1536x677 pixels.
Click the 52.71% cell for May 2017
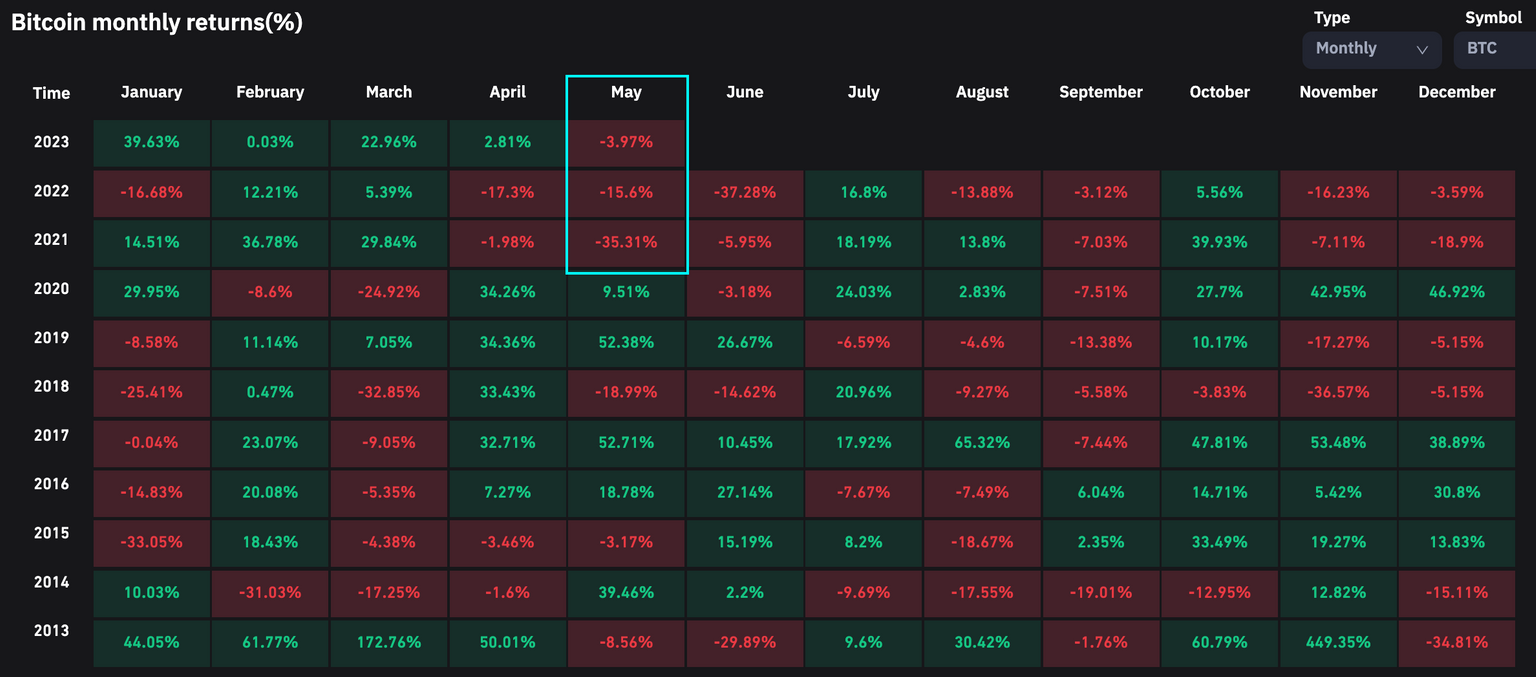[626, 443]
